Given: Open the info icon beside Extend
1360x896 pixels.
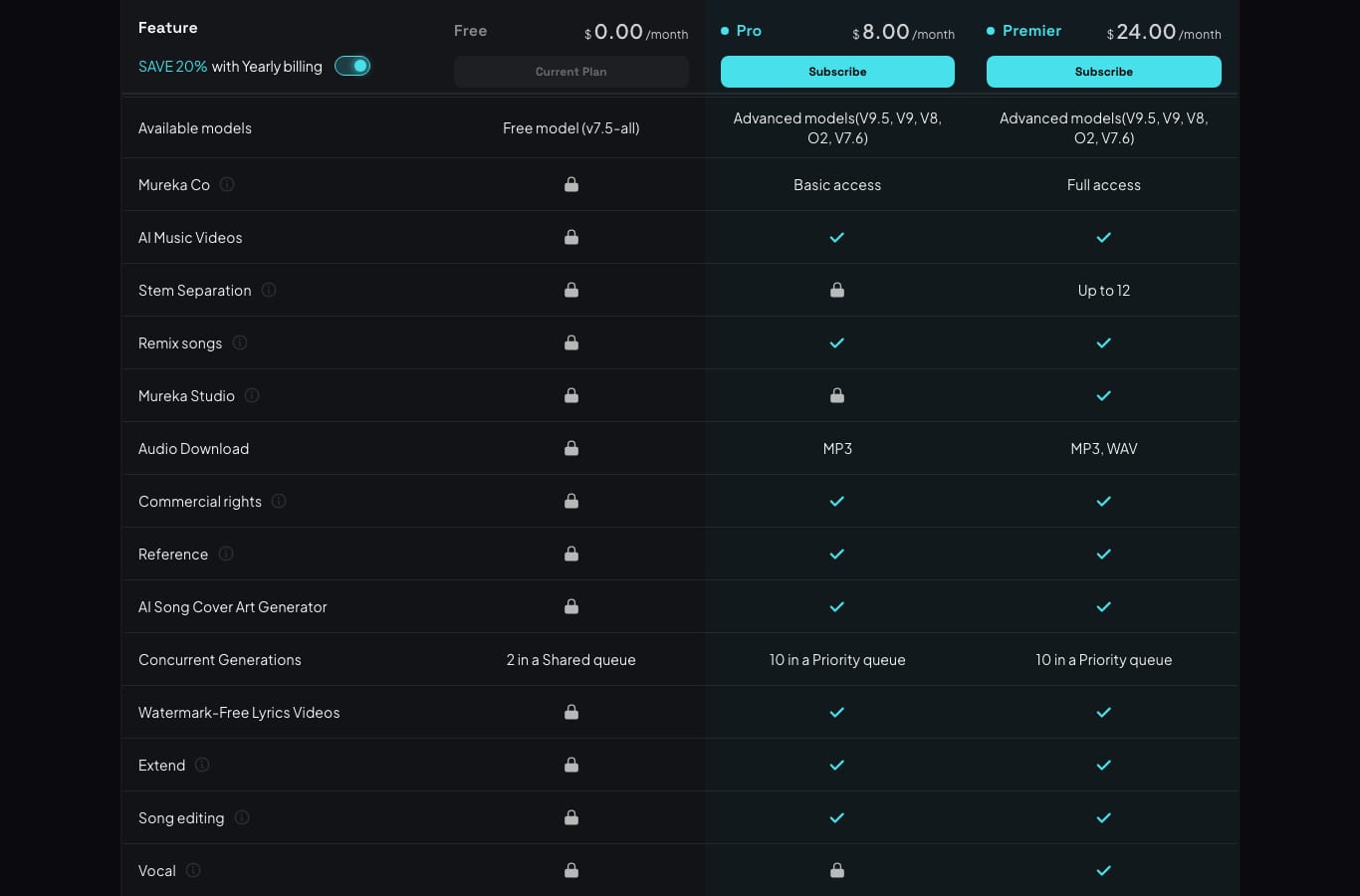Looking at the screenshot, I should point(202,765).
